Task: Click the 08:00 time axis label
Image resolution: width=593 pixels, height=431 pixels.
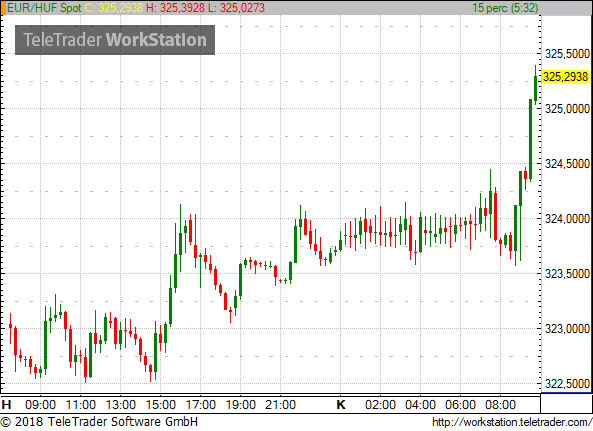Action: (500, 405)
